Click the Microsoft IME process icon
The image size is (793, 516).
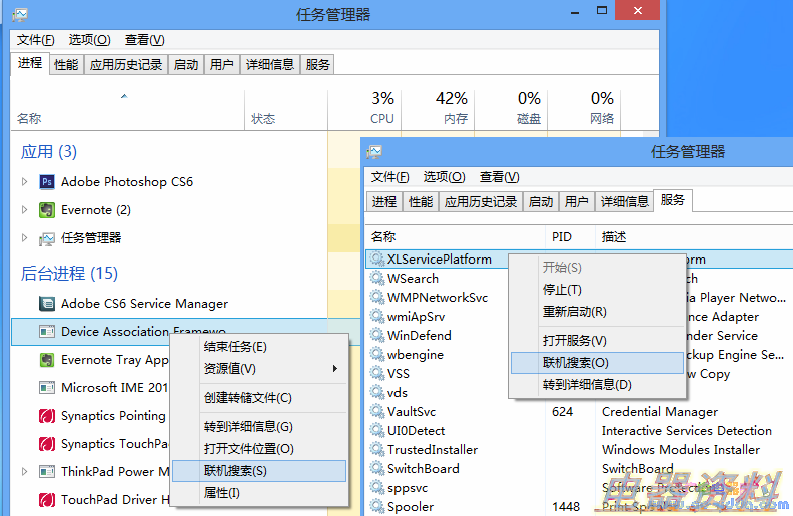(x=46, y=388)
